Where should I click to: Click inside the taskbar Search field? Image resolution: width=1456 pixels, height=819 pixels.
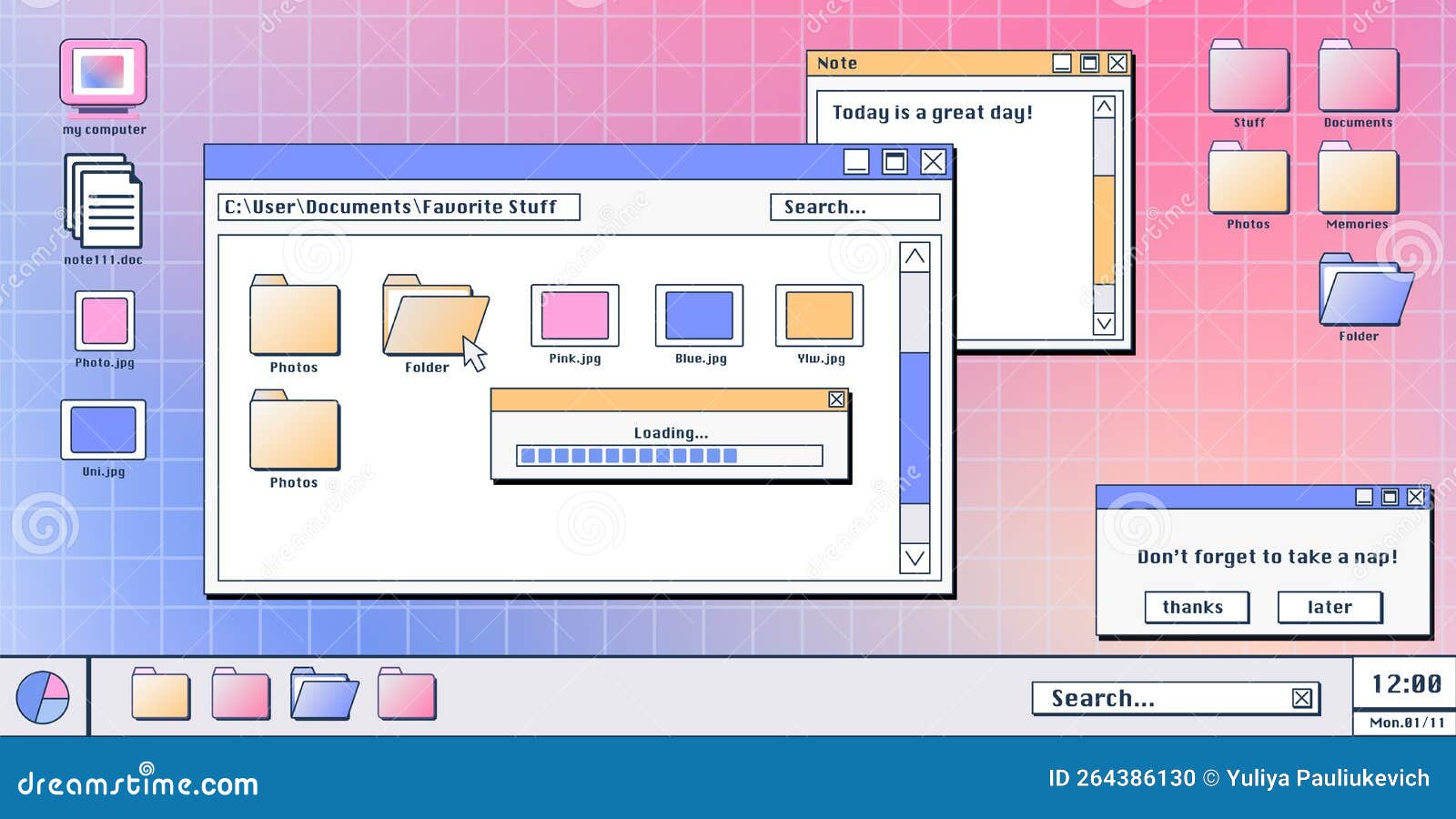click(1137, 698)
